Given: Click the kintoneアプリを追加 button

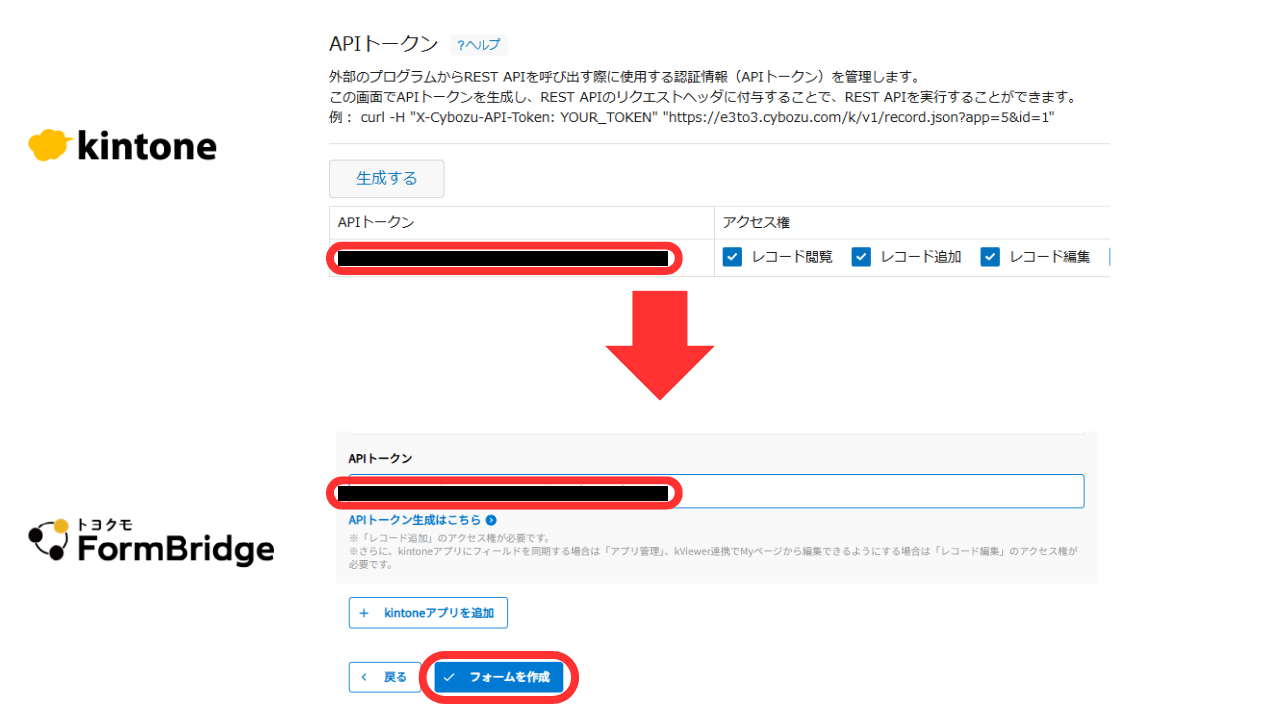Looking at the screenshot, I should coord(428,613).
